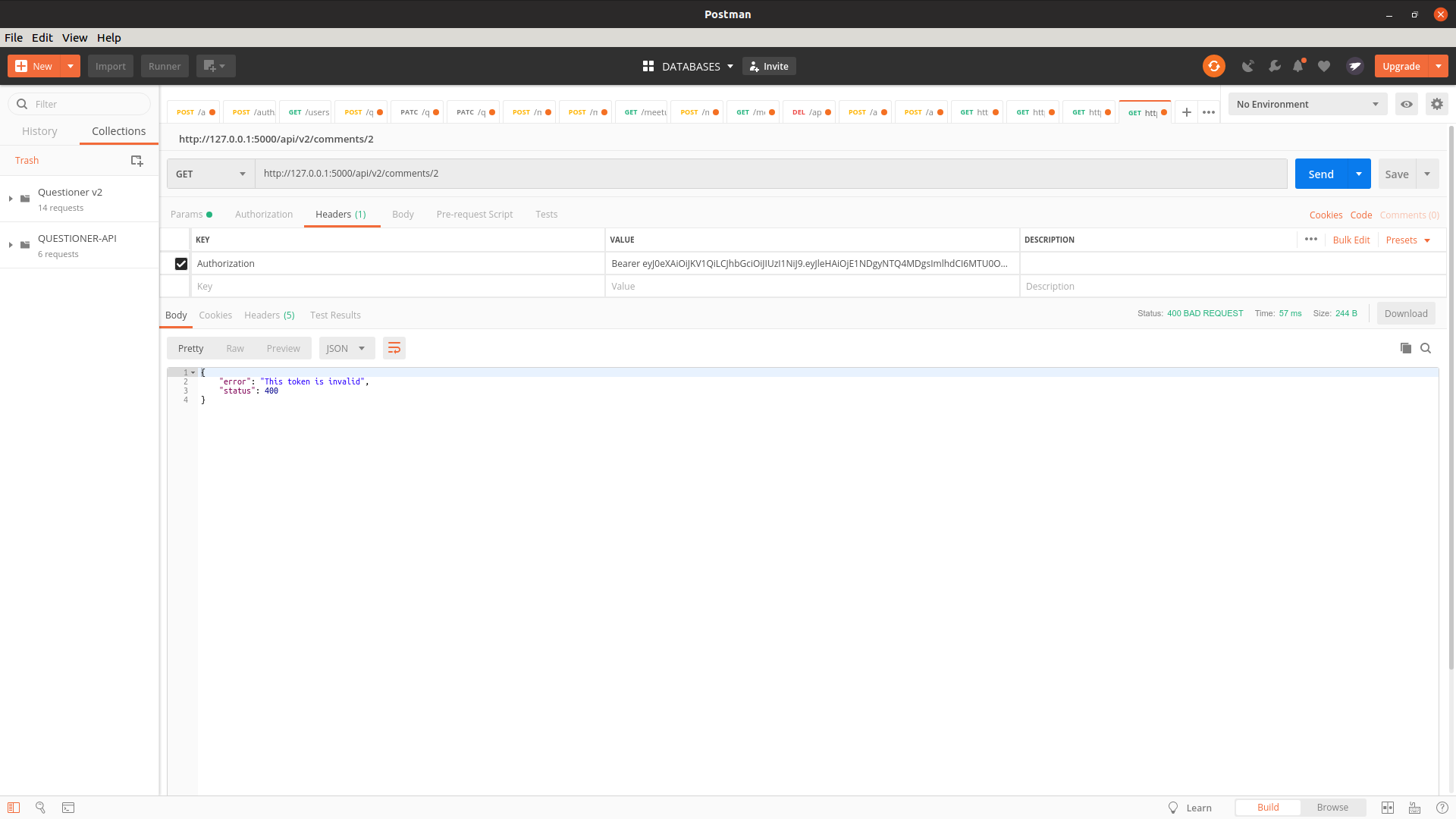Switch to Browse mode in bottom bar
1456x819 pixels.
(x=1332, y=807)
